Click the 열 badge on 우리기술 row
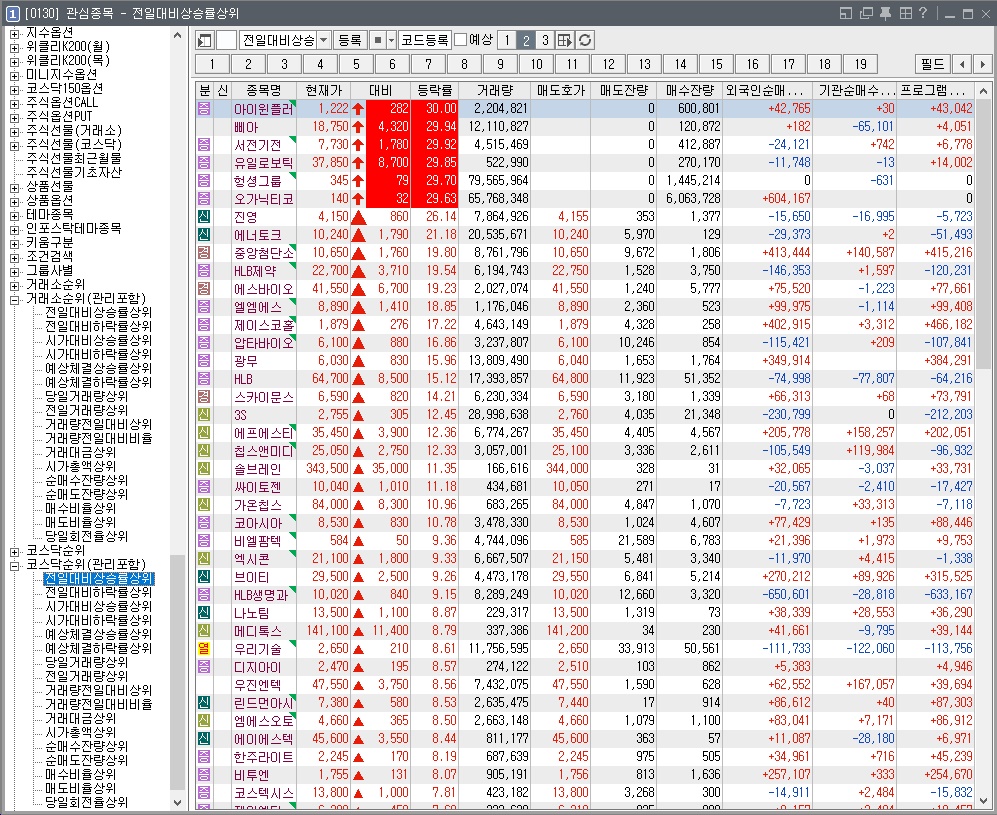The image size is (997, 815). pyautogui.click(x=203, y=648)
